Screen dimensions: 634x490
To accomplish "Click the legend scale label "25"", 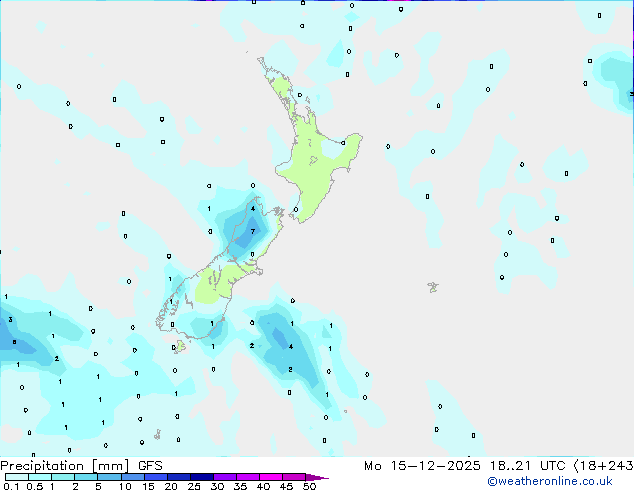I will coord(194,486).
